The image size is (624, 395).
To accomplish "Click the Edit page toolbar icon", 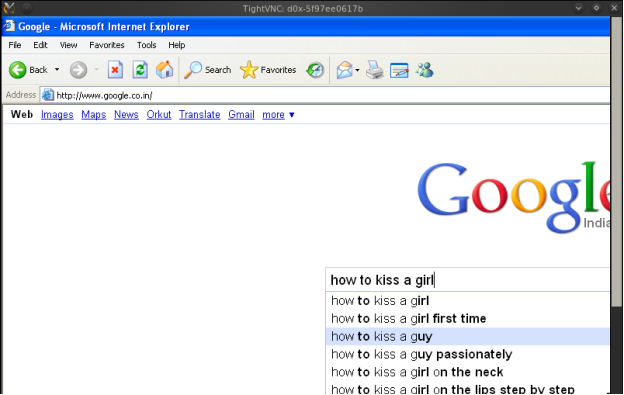I will pyautogui.click(x=399, y=70).
